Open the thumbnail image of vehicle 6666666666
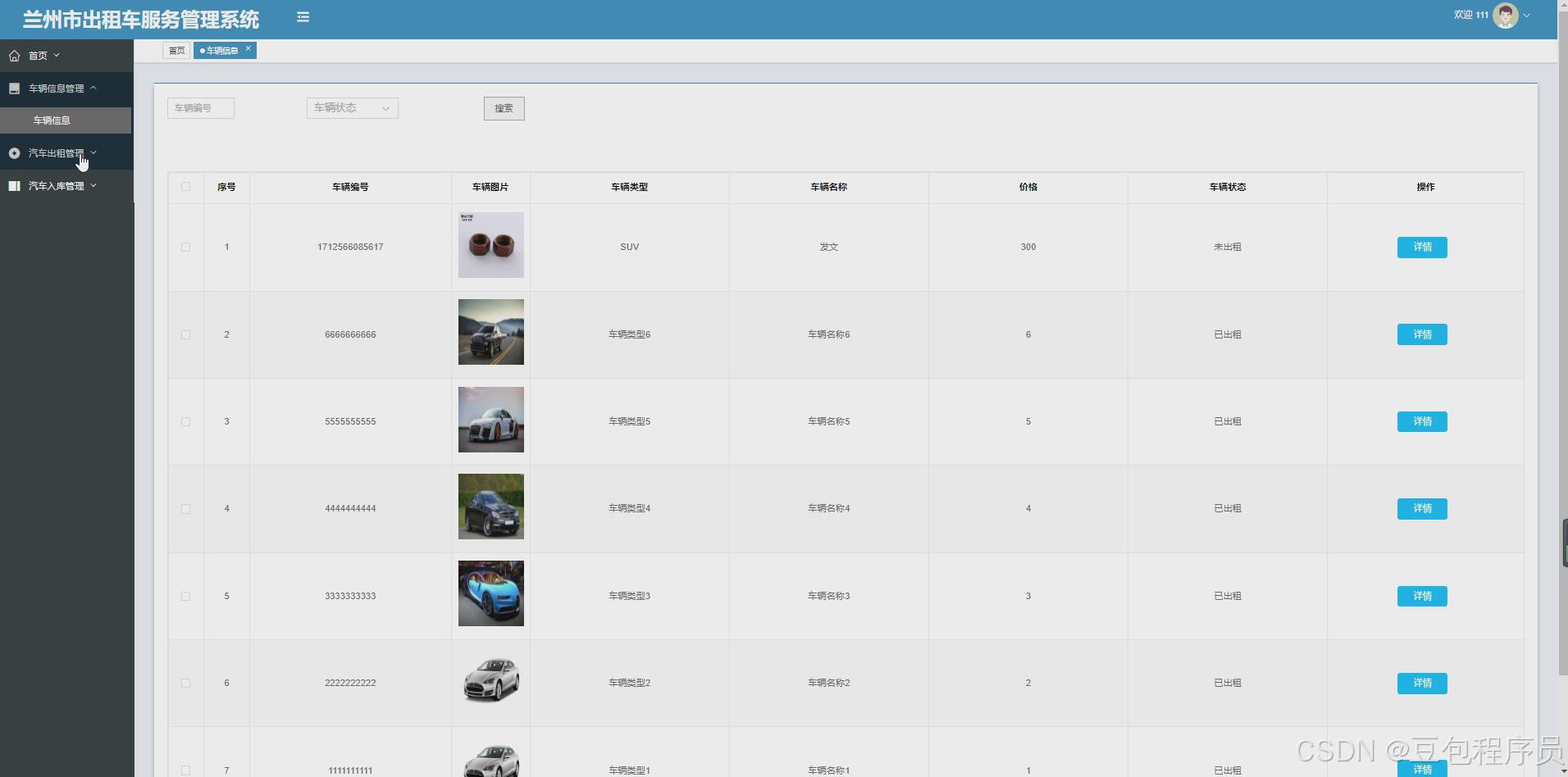1568x777 pixels. coord(491,332)
